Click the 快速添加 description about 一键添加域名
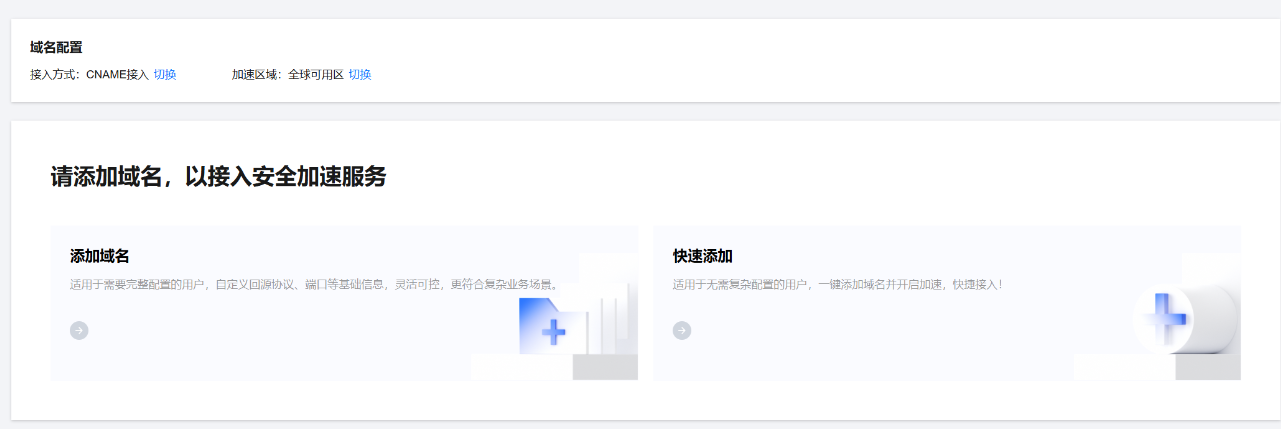The height and width of the screenshot is (429, 1281). (837, 284)
